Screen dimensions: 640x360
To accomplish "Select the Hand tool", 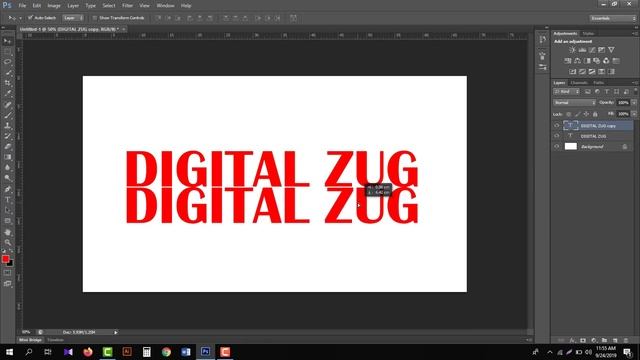I will (x=7, y=232).
